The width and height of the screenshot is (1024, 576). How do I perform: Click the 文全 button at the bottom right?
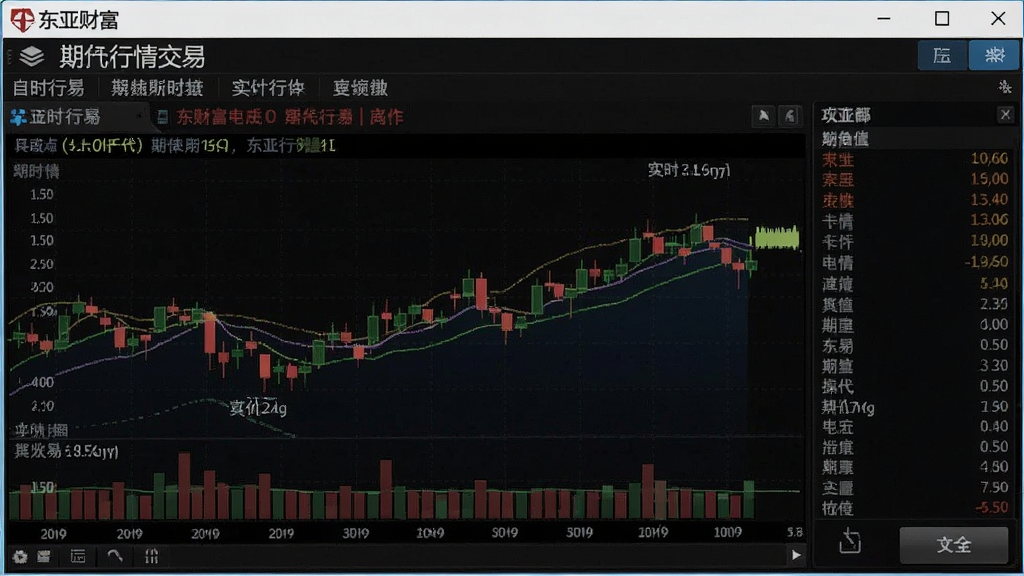tap(953, 545)
